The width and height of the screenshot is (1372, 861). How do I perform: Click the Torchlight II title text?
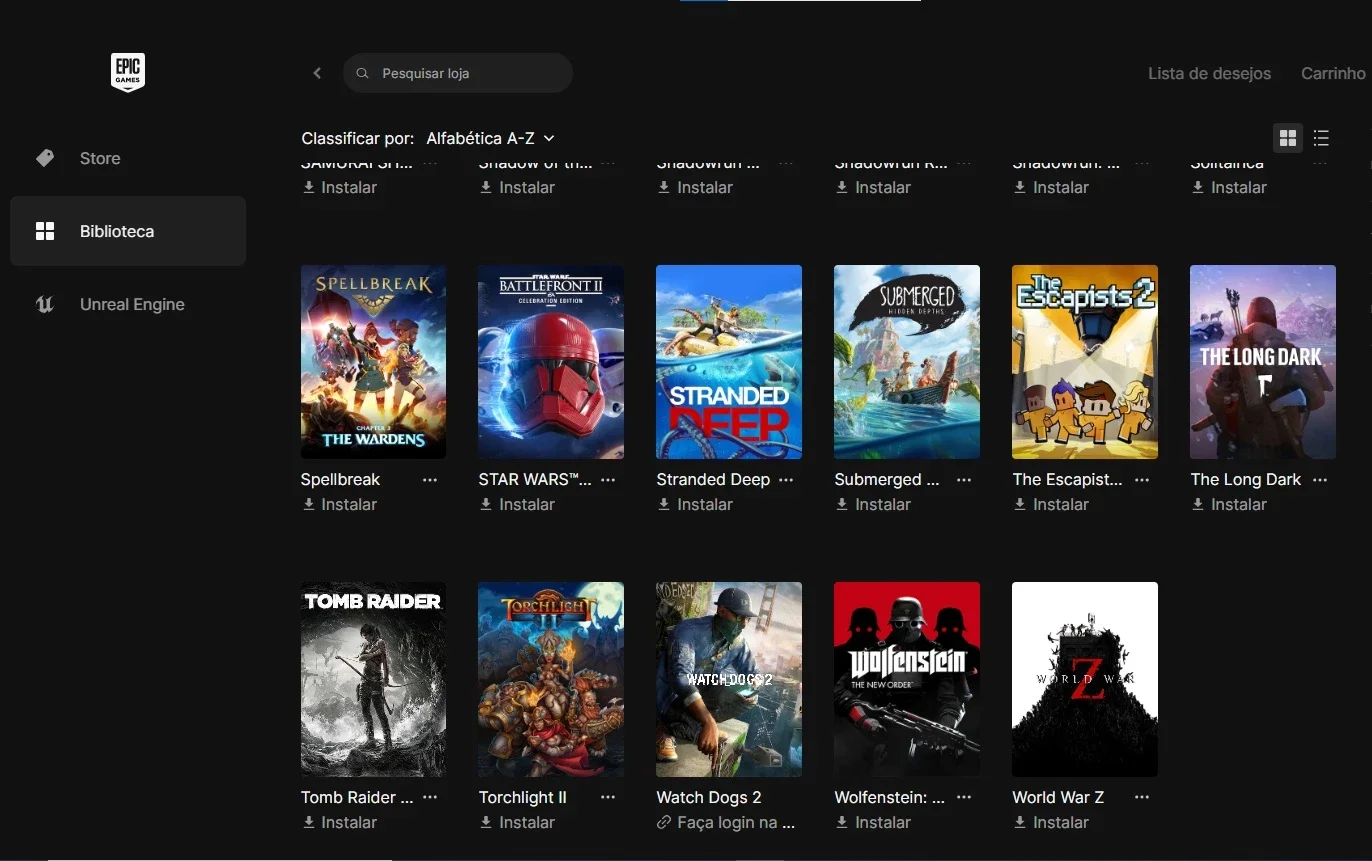523,797
